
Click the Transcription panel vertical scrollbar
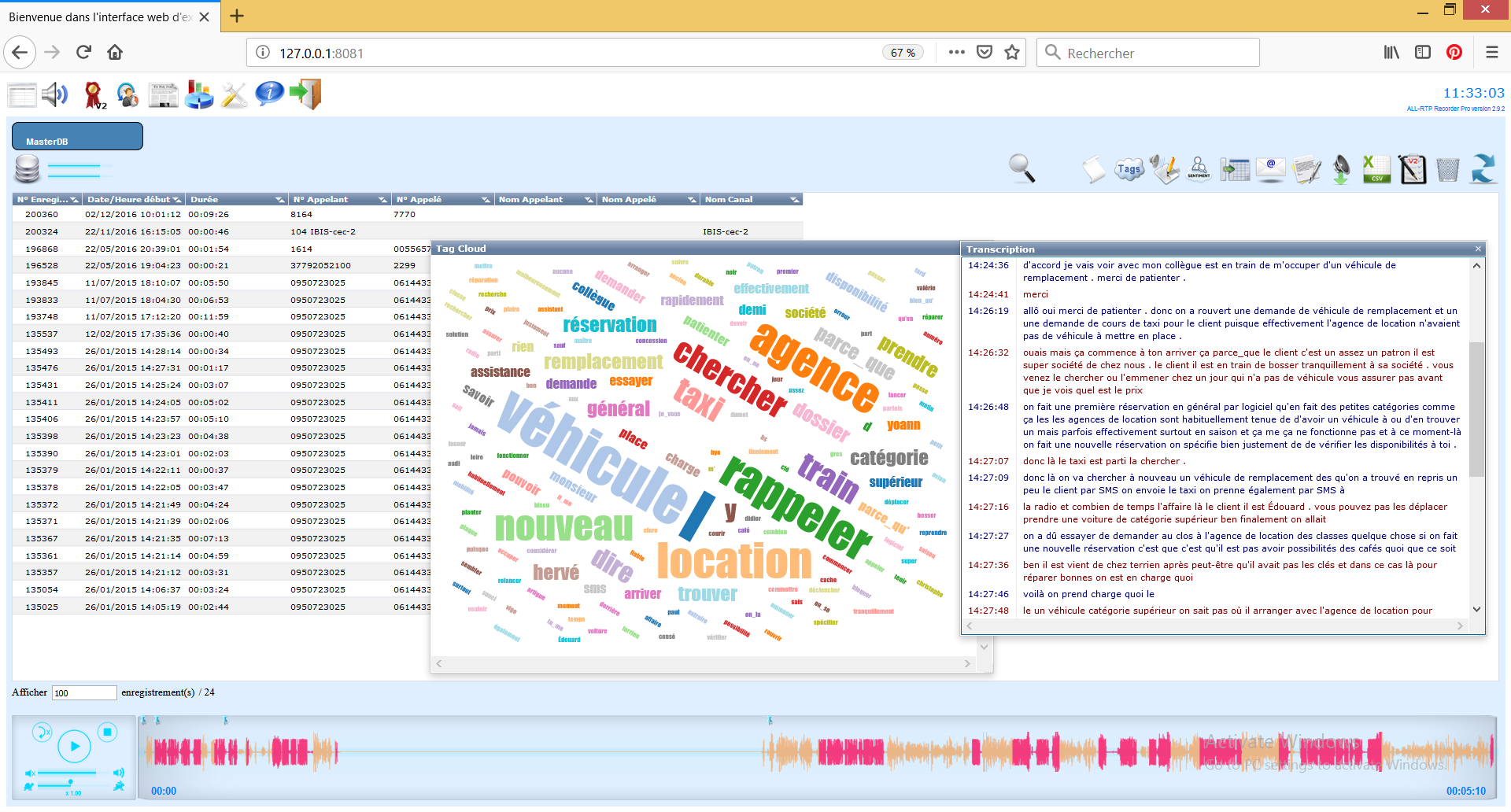click(1476, 409)
